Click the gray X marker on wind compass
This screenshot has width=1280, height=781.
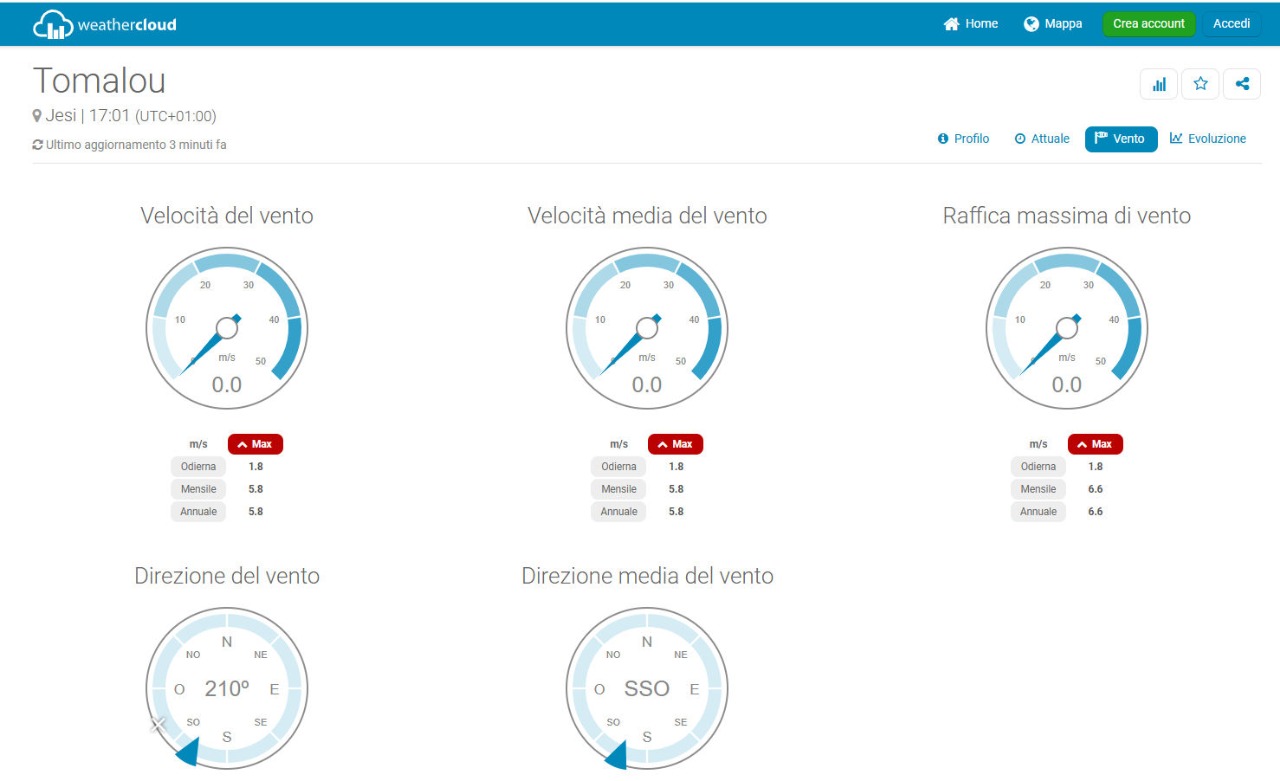pyautogui.click(x=158, y=725)
